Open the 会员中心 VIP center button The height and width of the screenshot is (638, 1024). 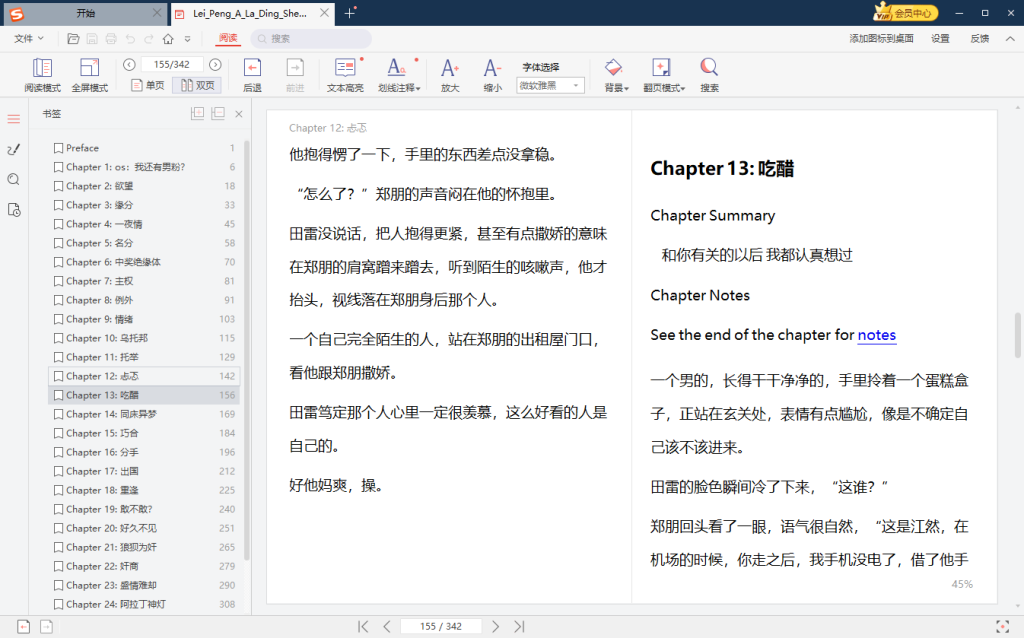pyautogui.click(x=905, y=12)
